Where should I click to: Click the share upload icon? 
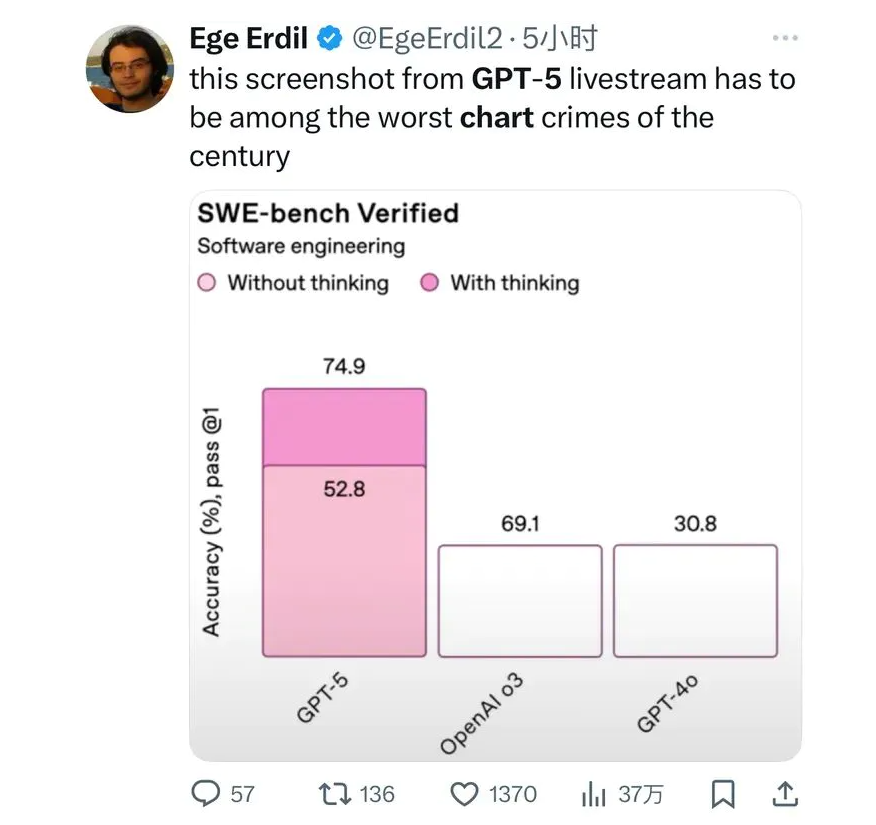(x=787, y=794)
